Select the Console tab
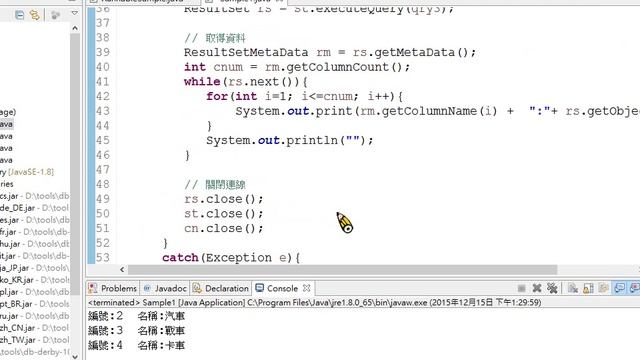640x360 pixels. coord(282,289)
